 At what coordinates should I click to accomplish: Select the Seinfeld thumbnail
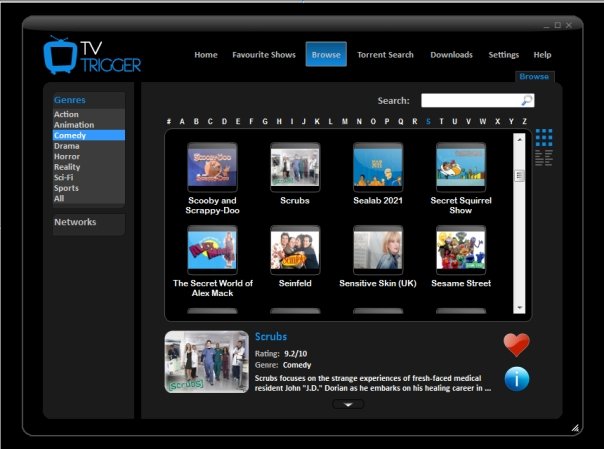295,250
